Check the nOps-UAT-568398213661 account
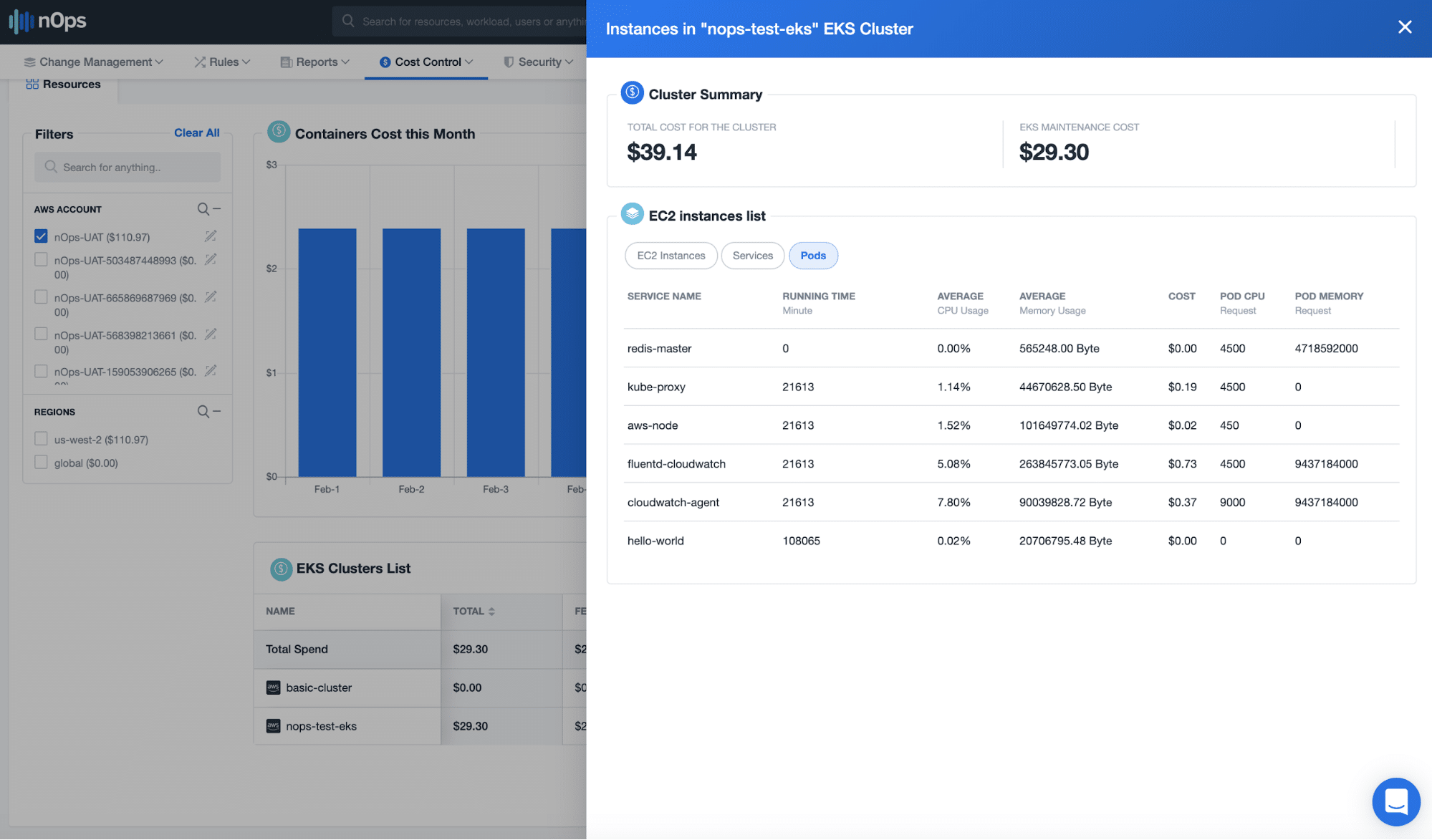Image resolution: width=1432 pixels, height=840 pixels. [x=41, y=334]
